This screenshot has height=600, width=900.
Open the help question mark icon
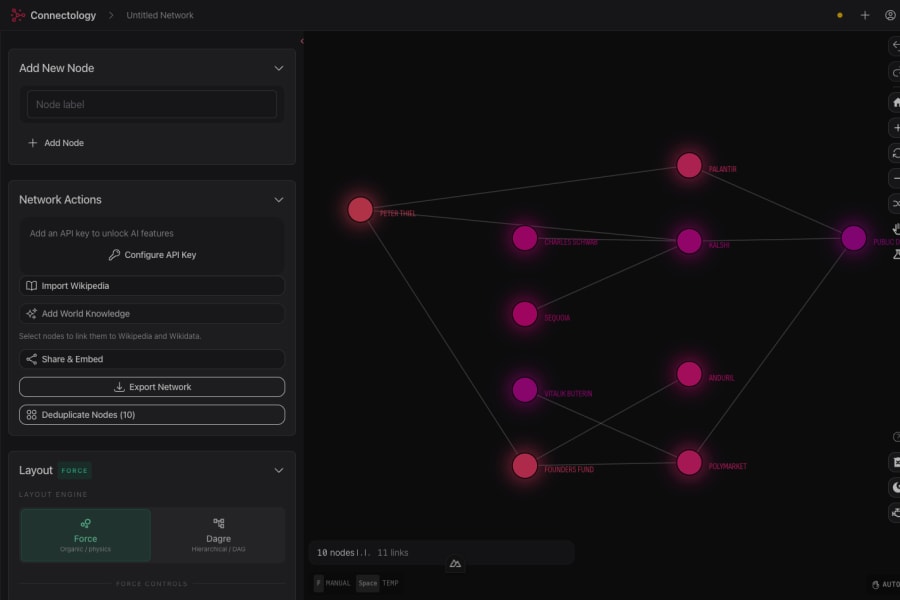(x=896, y=437)
